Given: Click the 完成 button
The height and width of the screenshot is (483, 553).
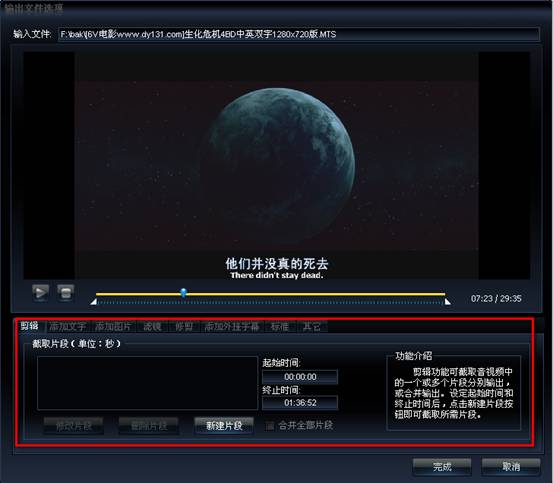Looking at the screenshot, I should (x=442, y=467).
